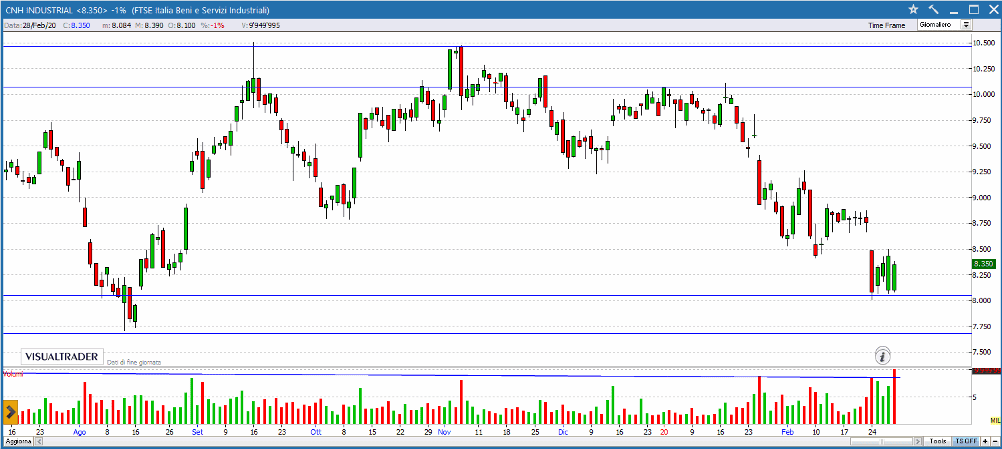Viewport: 1002px width, 449px height.
Task: Close the chart window
Action: tap(992, 9)
